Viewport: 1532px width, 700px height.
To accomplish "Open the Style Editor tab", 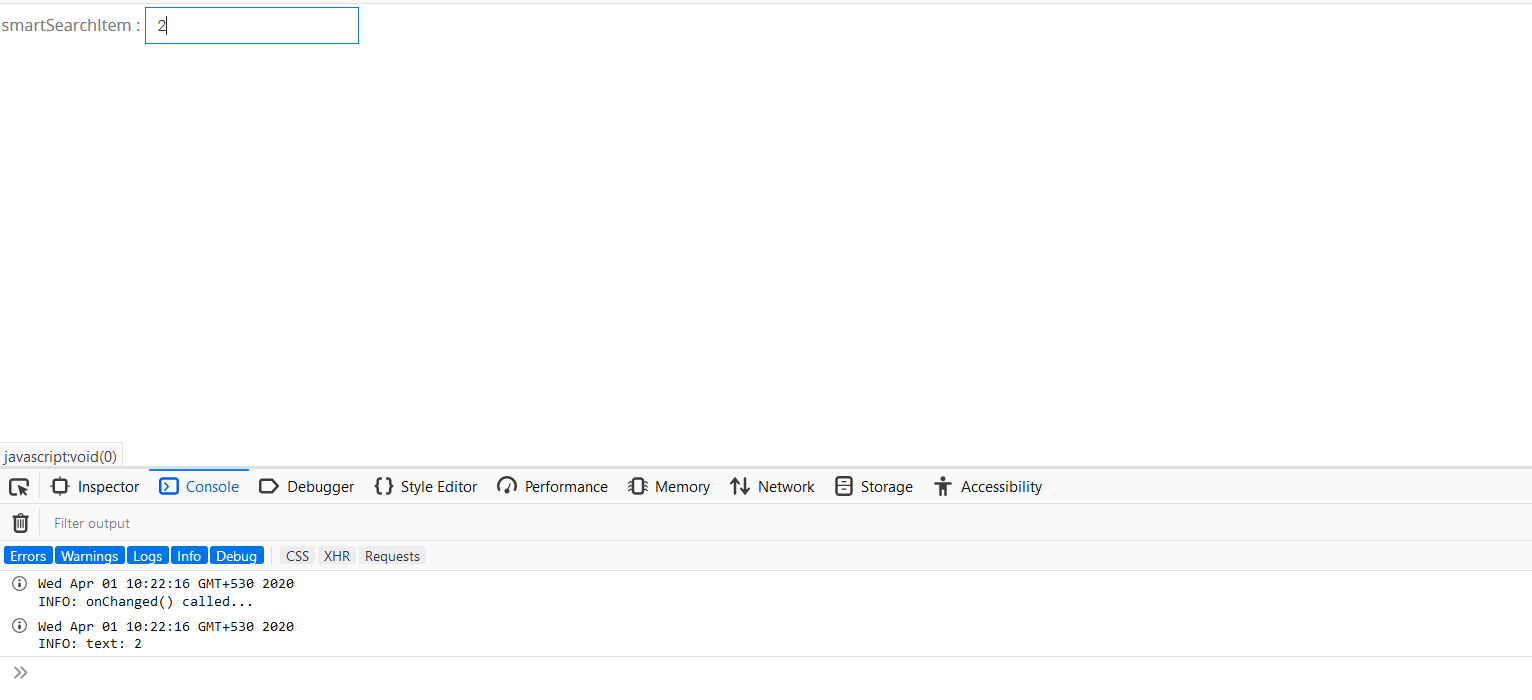I will (426, 487).
